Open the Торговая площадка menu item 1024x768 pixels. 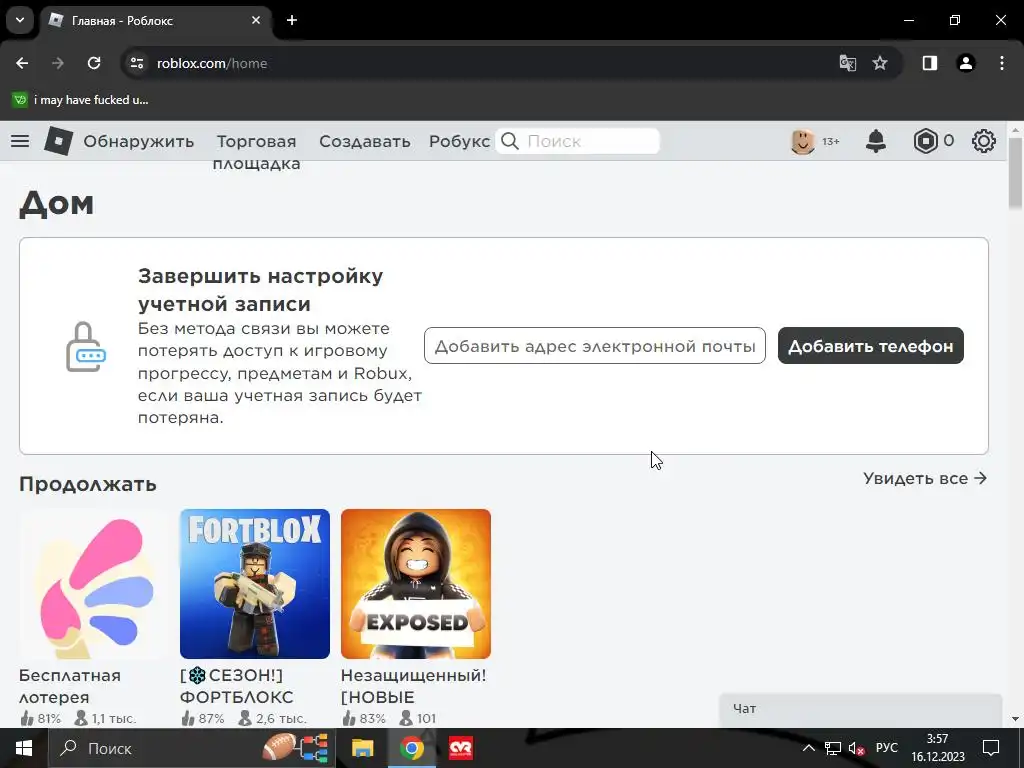[256, 152]
